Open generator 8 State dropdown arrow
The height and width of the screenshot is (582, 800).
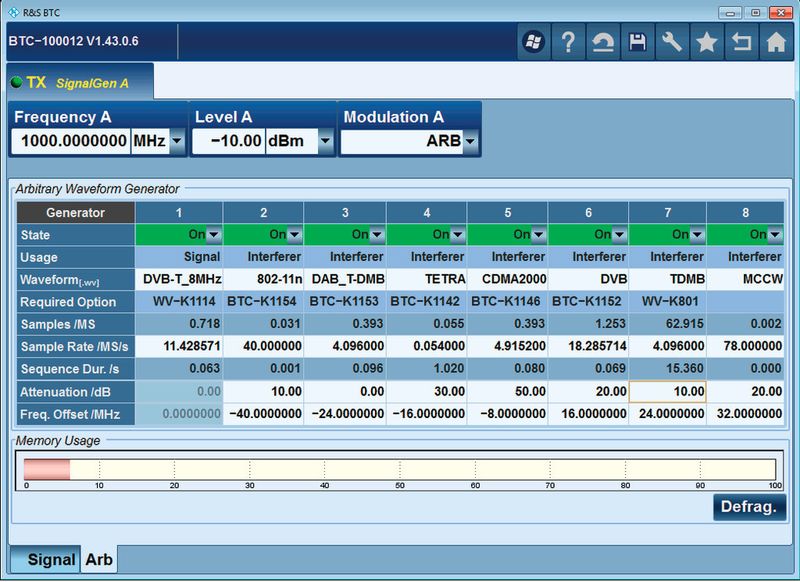[x=775, y=235]
